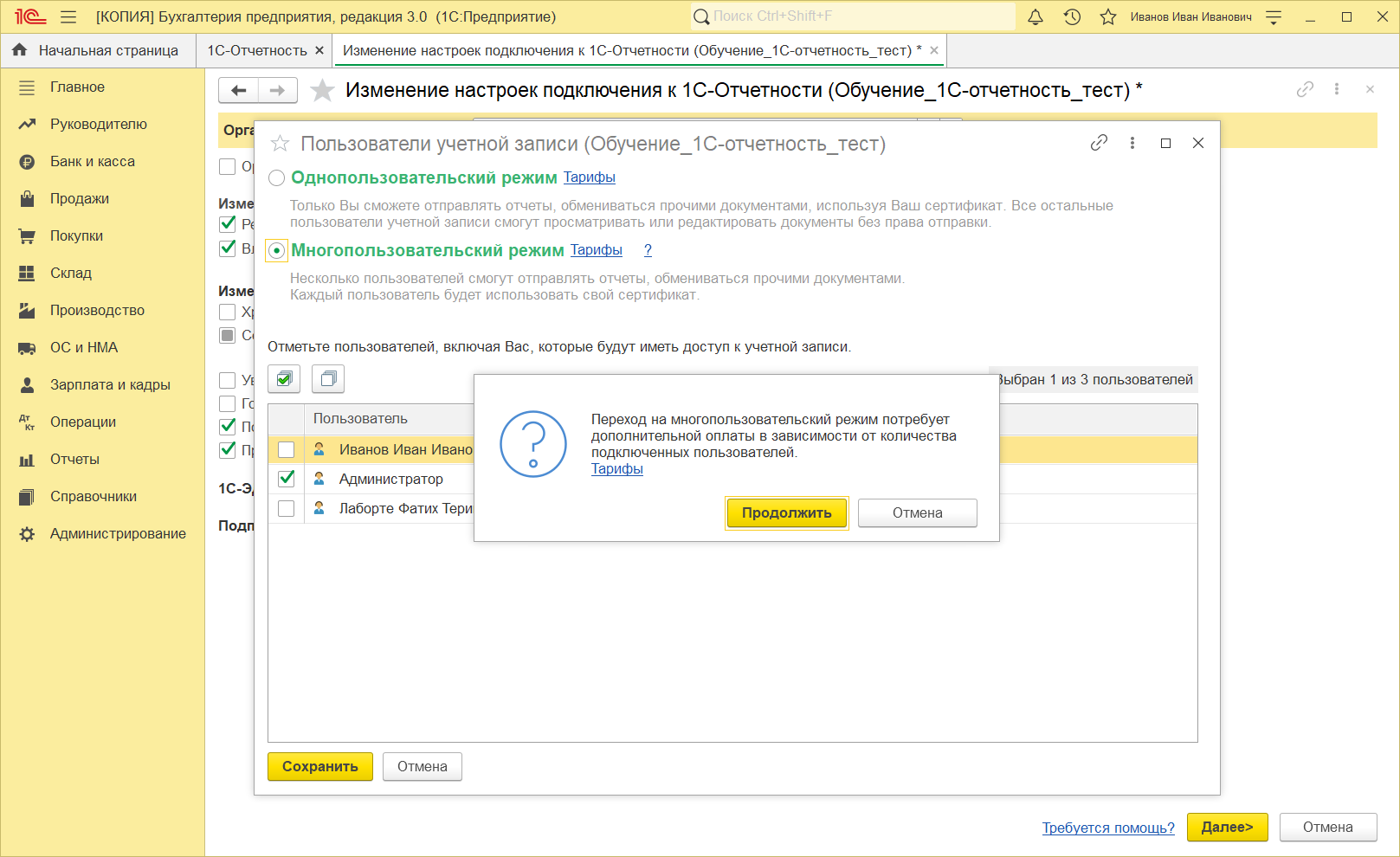Click user icon beside Иванов Иван
Image resolution: width=1400 pixels, height=857 pixels.
(x=319, y=449)
